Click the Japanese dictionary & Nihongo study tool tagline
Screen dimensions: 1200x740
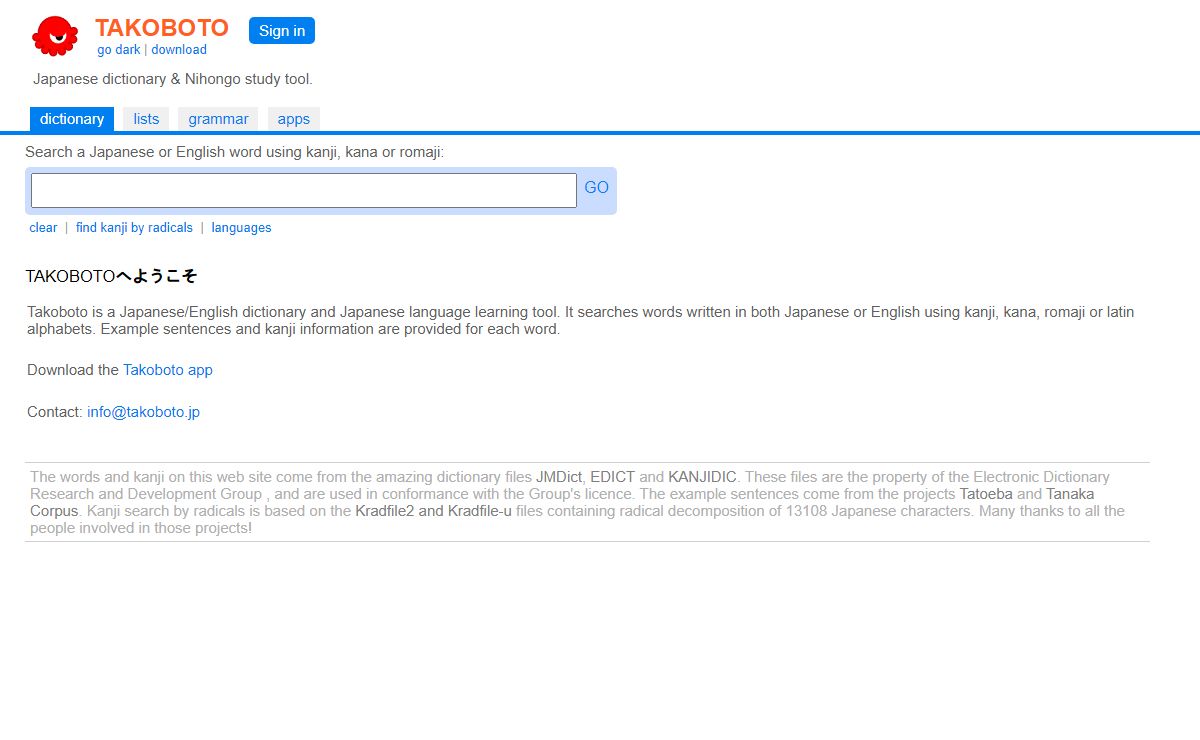173,79
